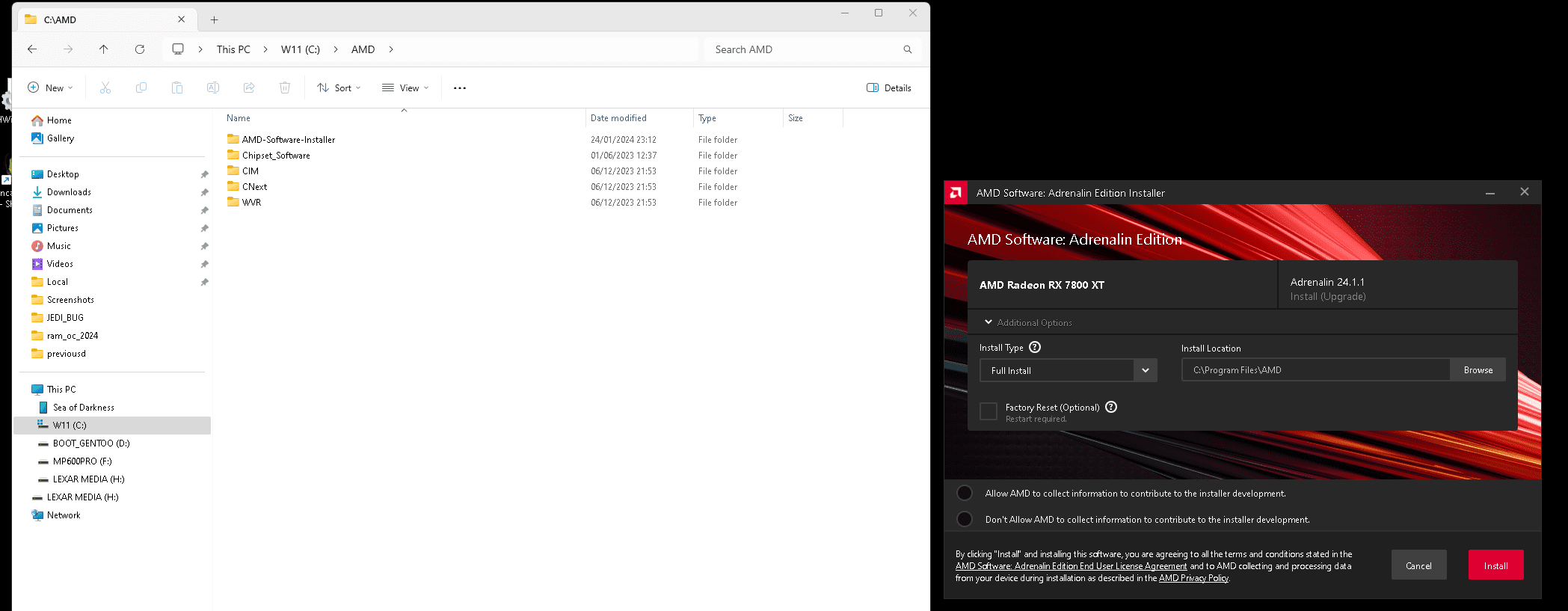
Task: Click the Rename icon in toolbar
Action: pos(213,87)
